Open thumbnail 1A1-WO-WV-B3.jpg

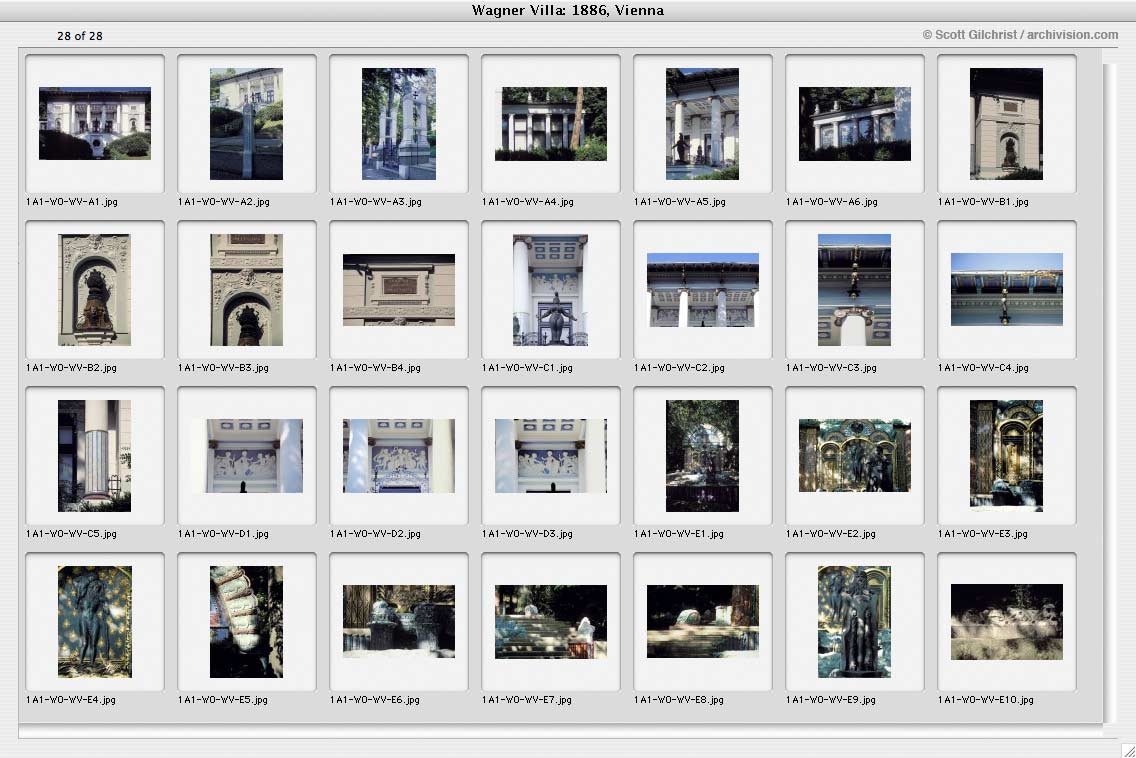tap(246, 289)
